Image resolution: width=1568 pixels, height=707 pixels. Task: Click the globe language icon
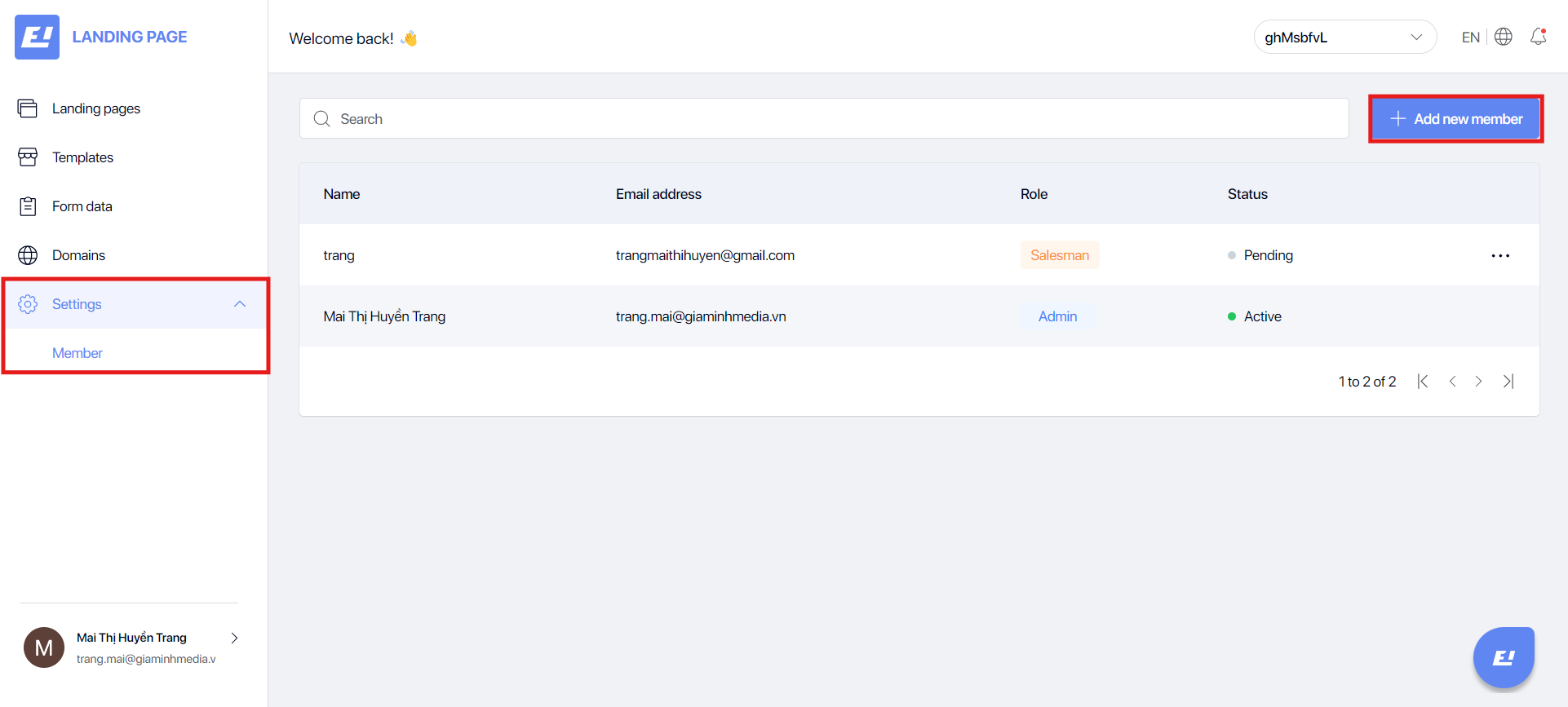[x=1503, y=37]
